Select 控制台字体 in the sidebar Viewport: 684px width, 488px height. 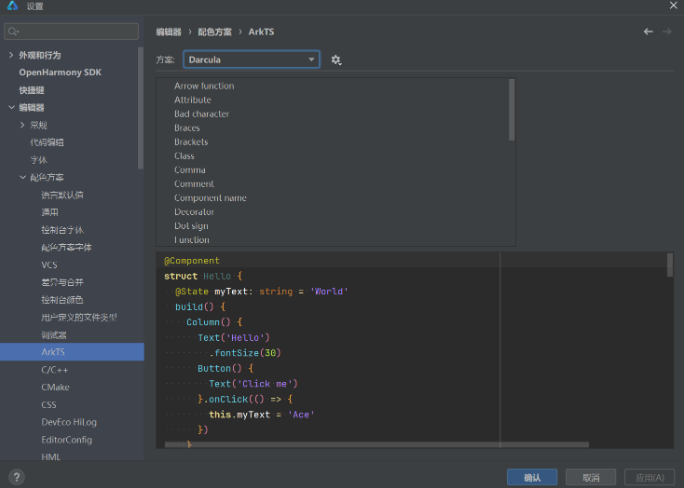coord(62,230)
